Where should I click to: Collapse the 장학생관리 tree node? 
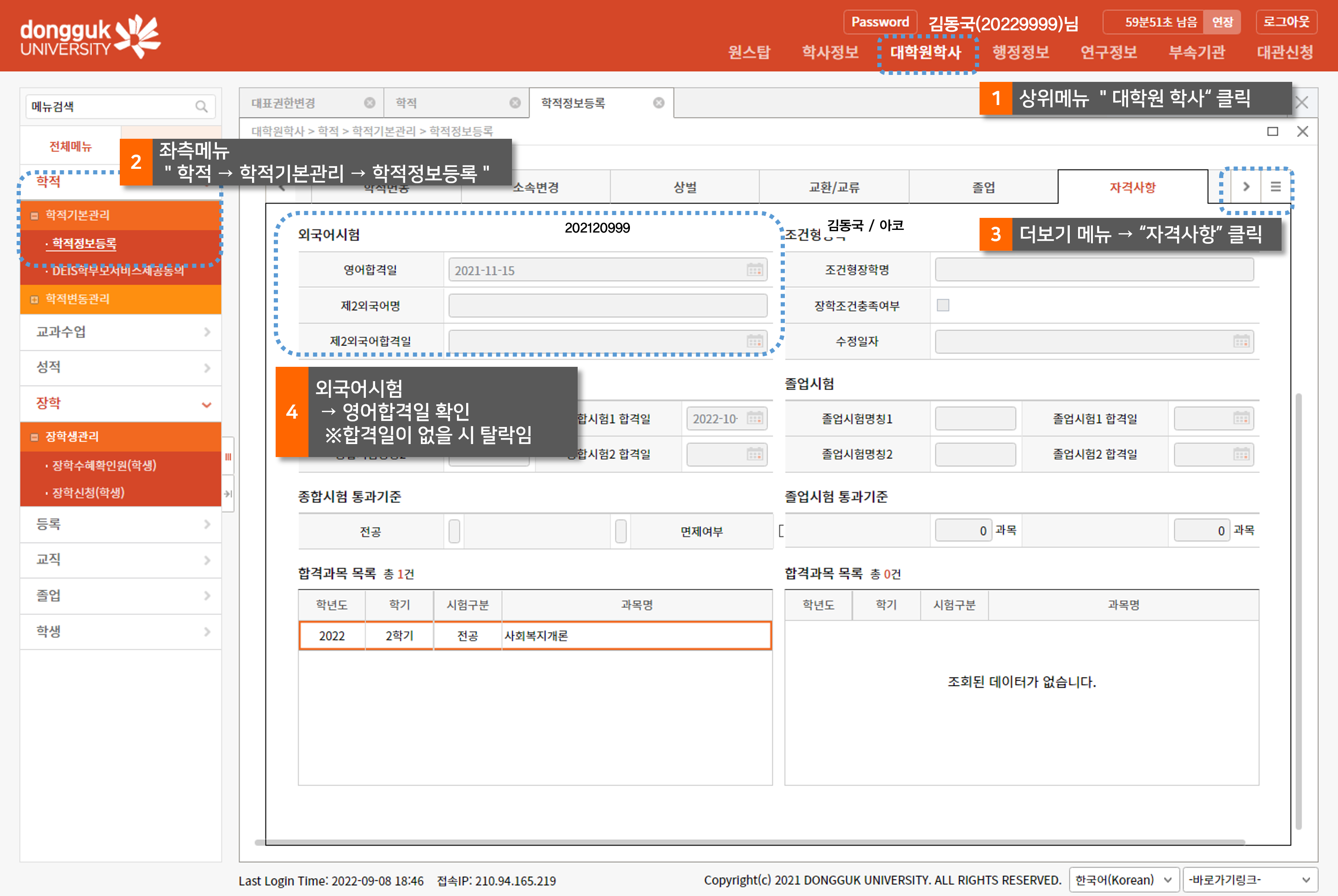[34, 437]
